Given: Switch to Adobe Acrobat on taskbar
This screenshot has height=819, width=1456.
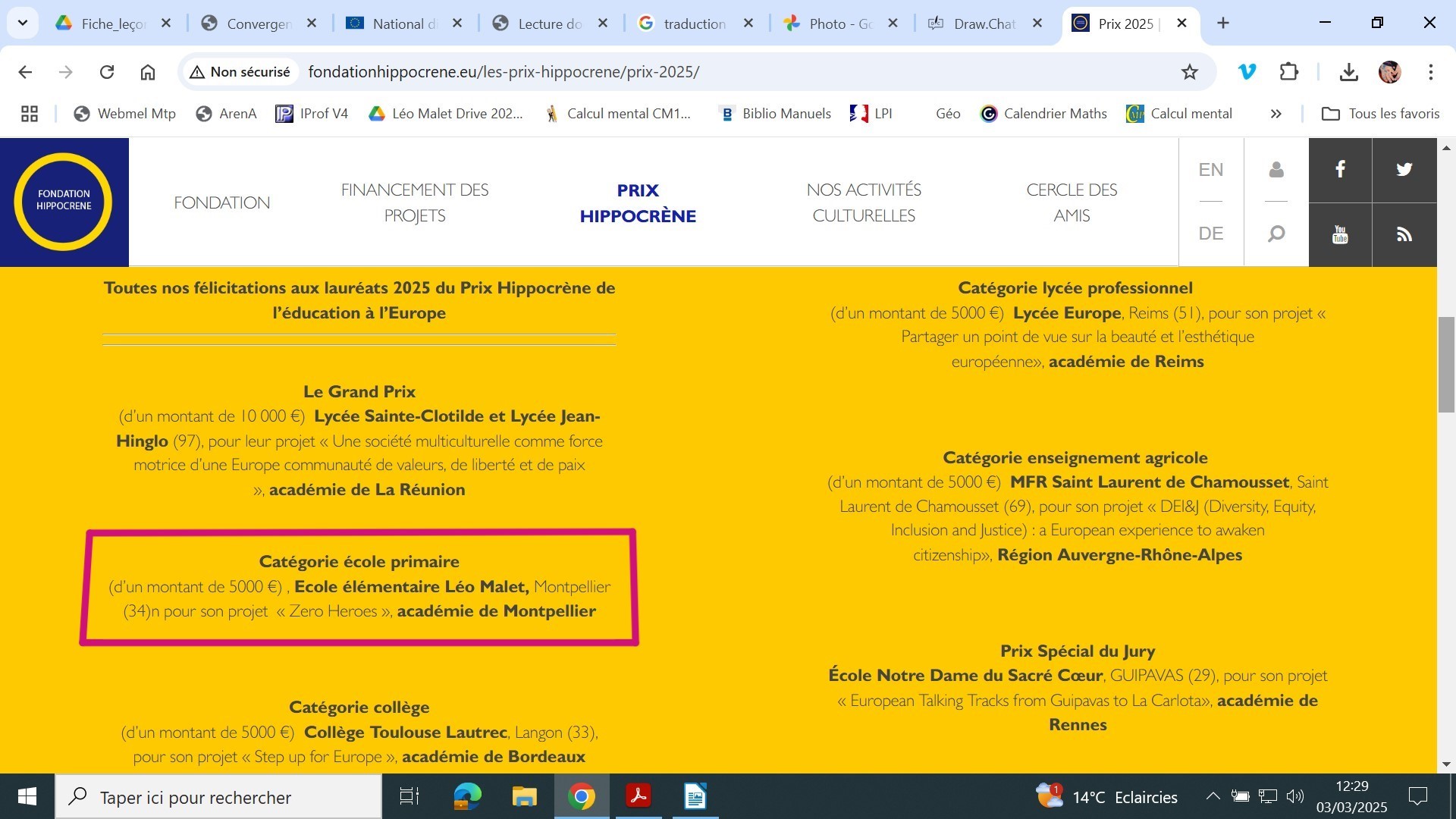Looking at the screenshot, I should (x=638, y=796).
